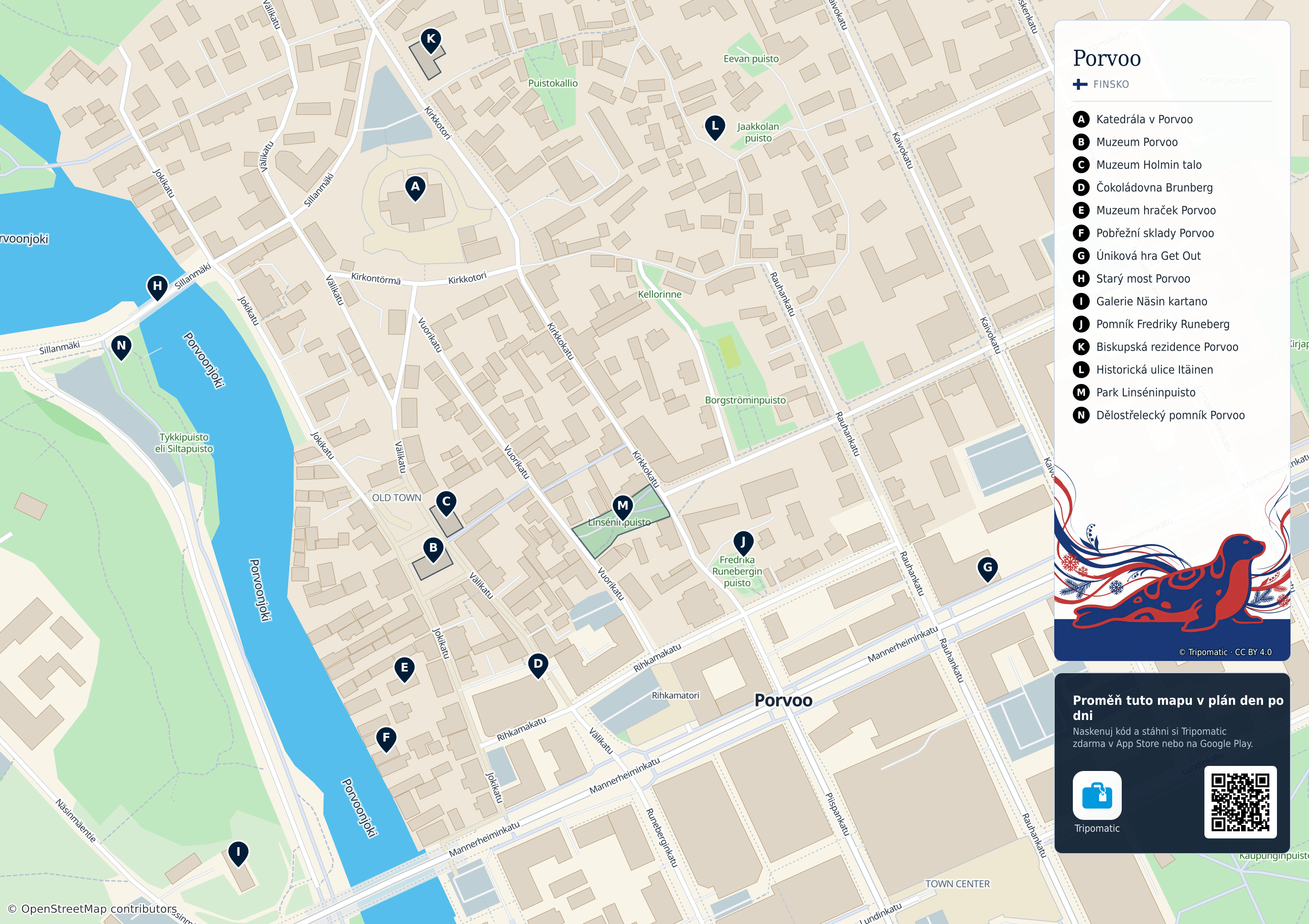This screenshot has height=924, width=1309.
Task: Select legend entry Muzeum hraček Porvoo
Action: (x=1144, y=210)
